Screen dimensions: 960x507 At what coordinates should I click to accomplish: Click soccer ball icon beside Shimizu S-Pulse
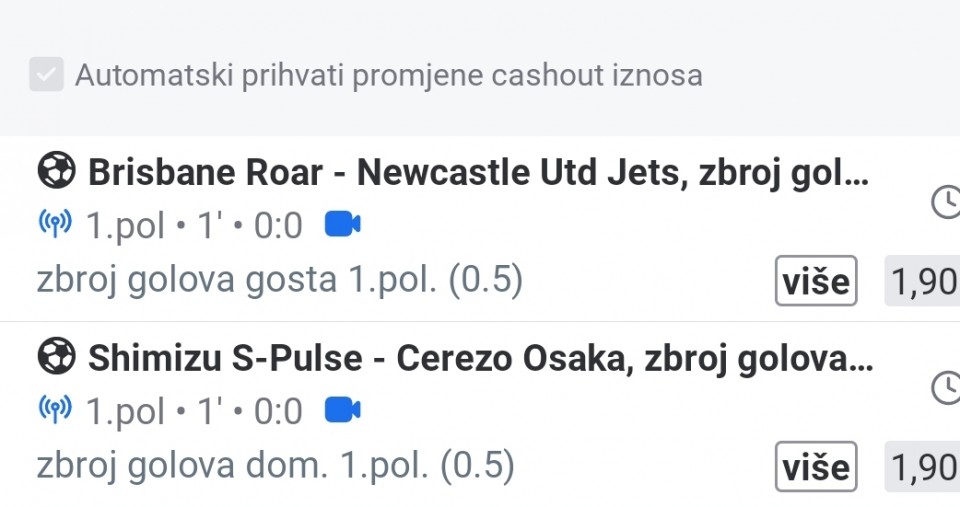click(56, 357)
